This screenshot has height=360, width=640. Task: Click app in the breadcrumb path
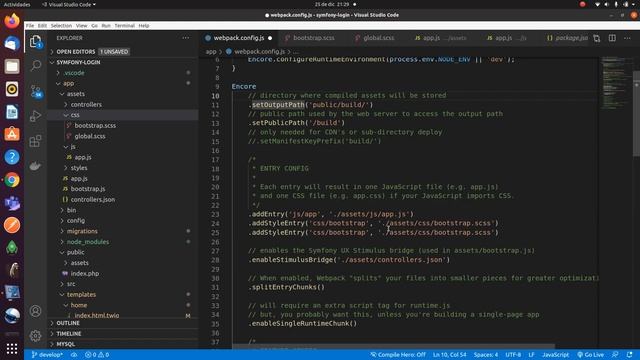point(211,52)
